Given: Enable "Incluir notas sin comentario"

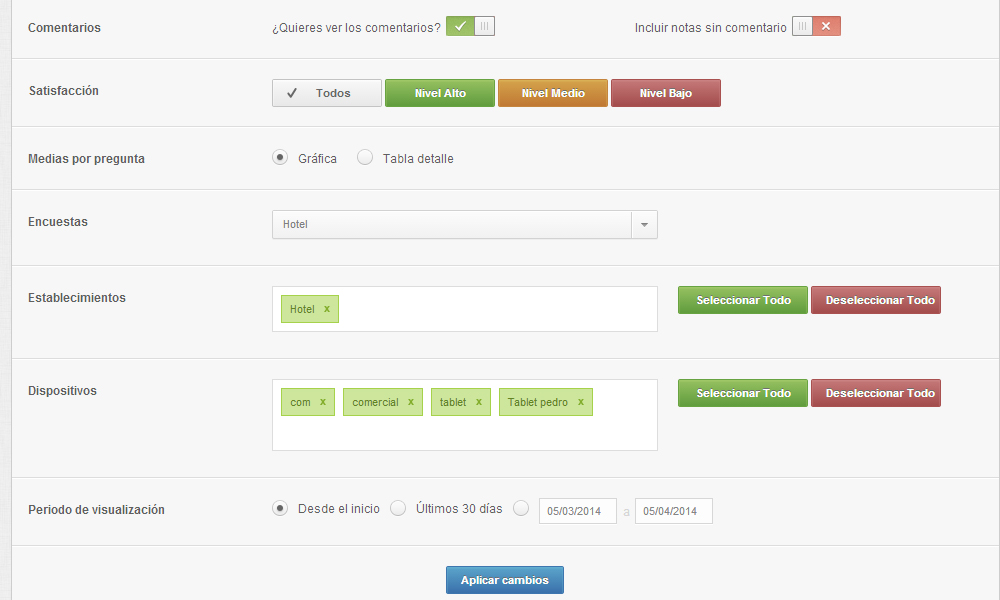Looking at the screenshot, I should 802,26.
